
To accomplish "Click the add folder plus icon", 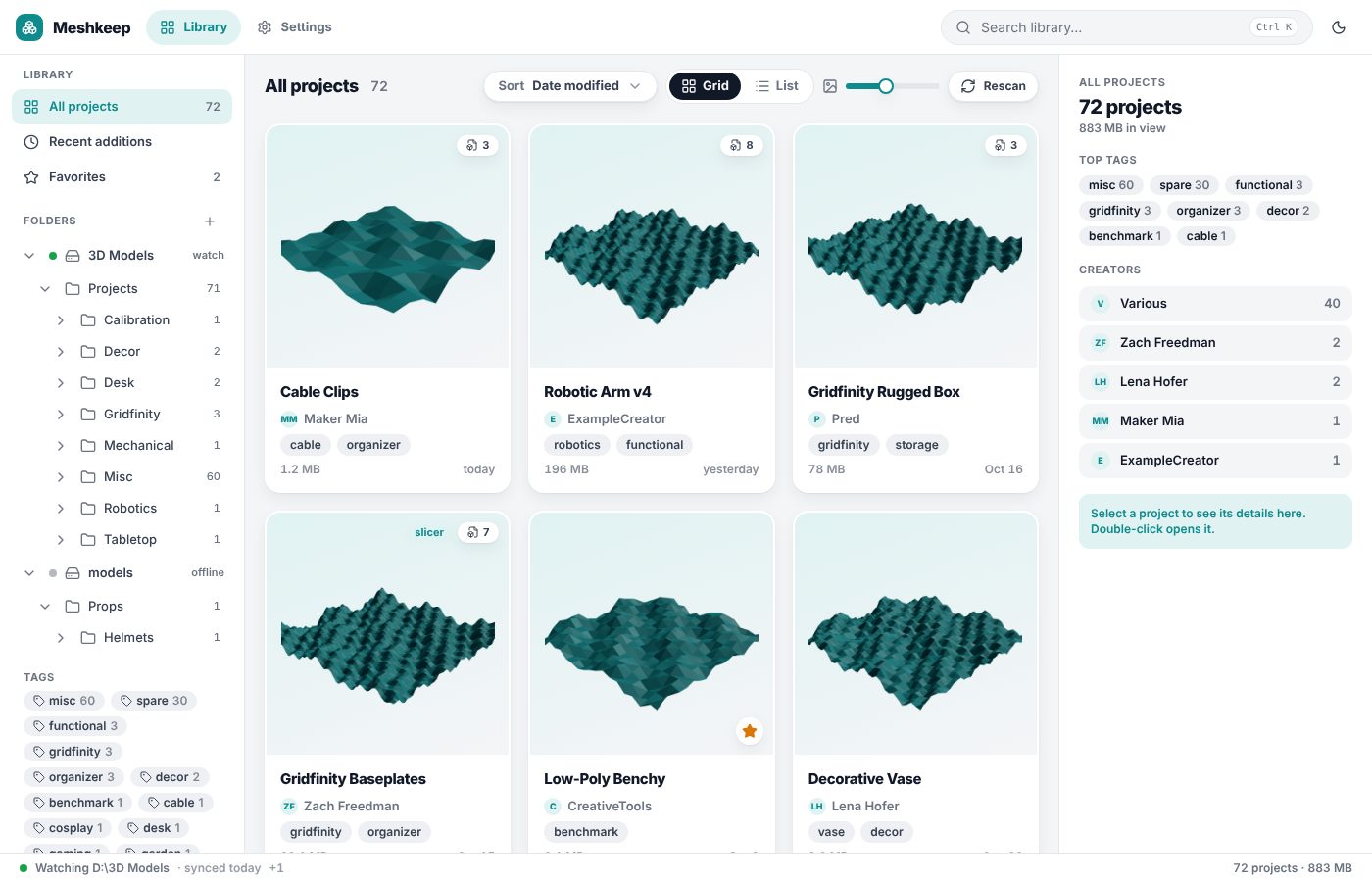I will click(210, 221).
